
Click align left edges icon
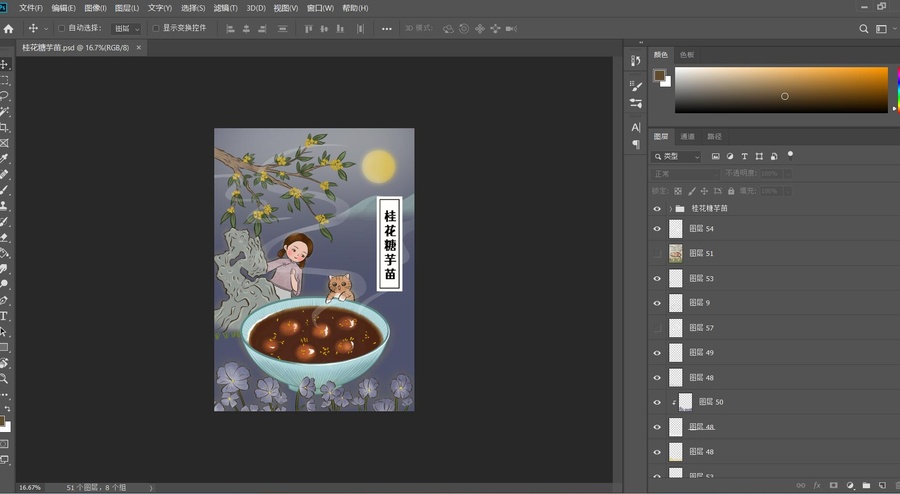coord(230,28)
